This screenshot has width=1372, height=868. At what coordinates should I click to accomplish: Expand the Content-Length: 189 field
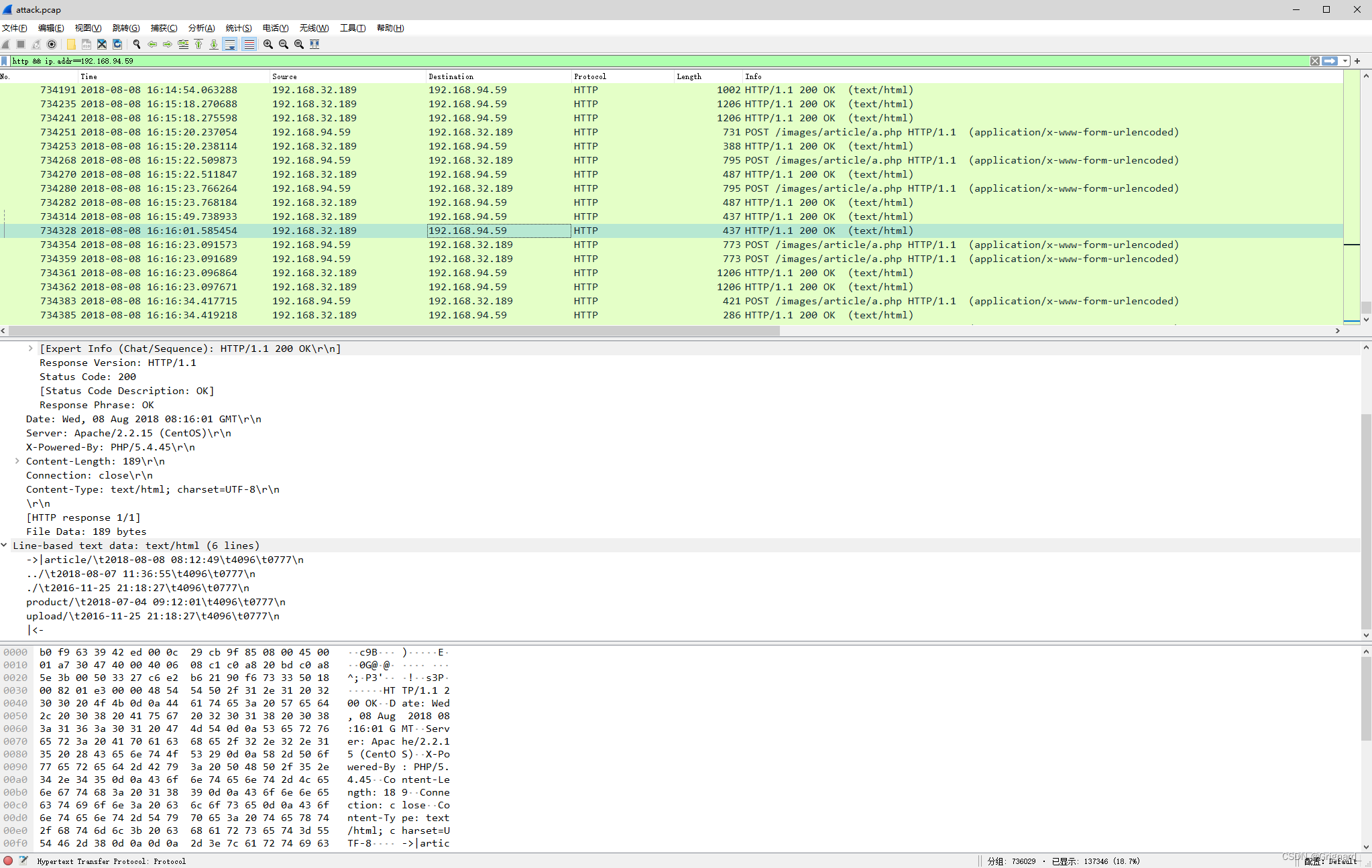17,461
